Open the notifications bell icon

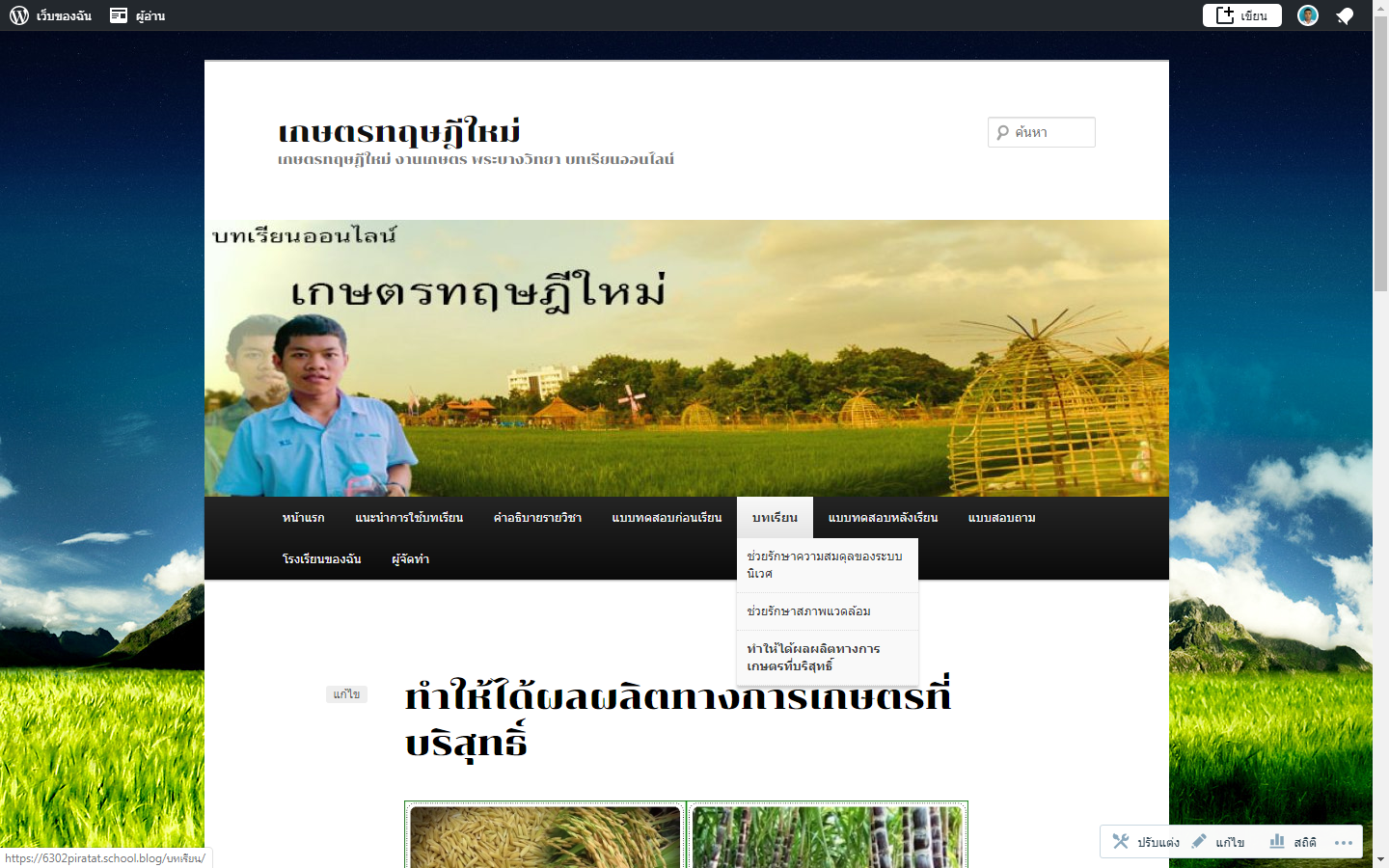(1345, 15)
